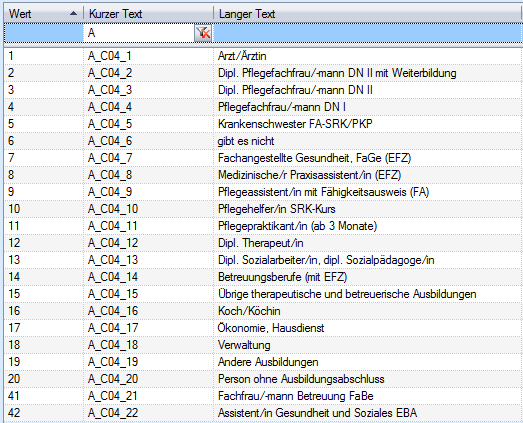Sort by the Langer Text column header

pos(368,14)
